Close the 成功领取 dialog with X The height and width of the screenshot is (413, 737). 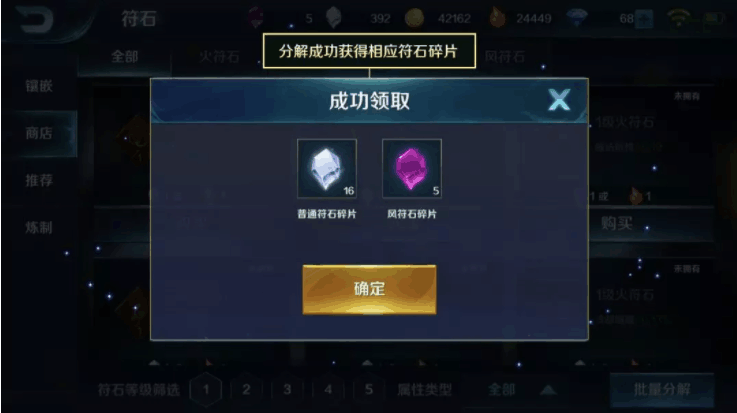559,100
